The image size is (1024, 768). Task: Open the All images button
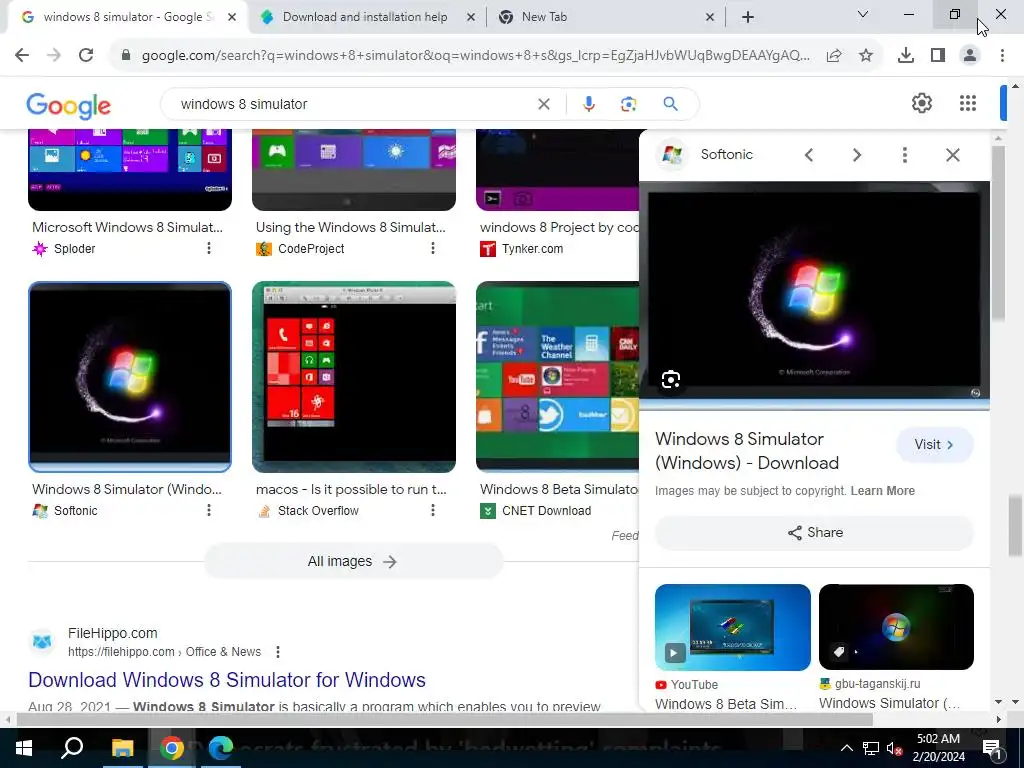pyautogui.click(x=353, y=562)
